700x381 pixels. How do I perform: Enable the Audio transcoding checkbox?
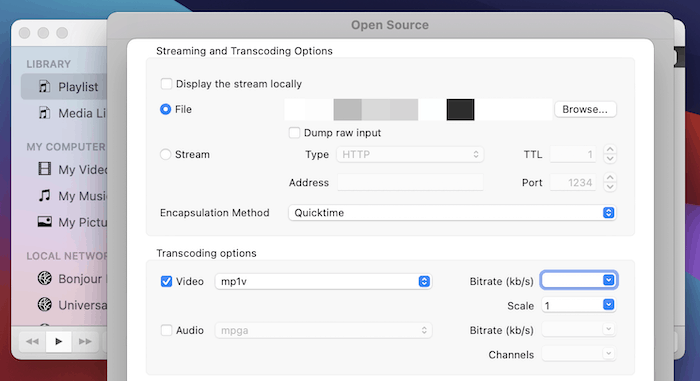coord(166,330)
